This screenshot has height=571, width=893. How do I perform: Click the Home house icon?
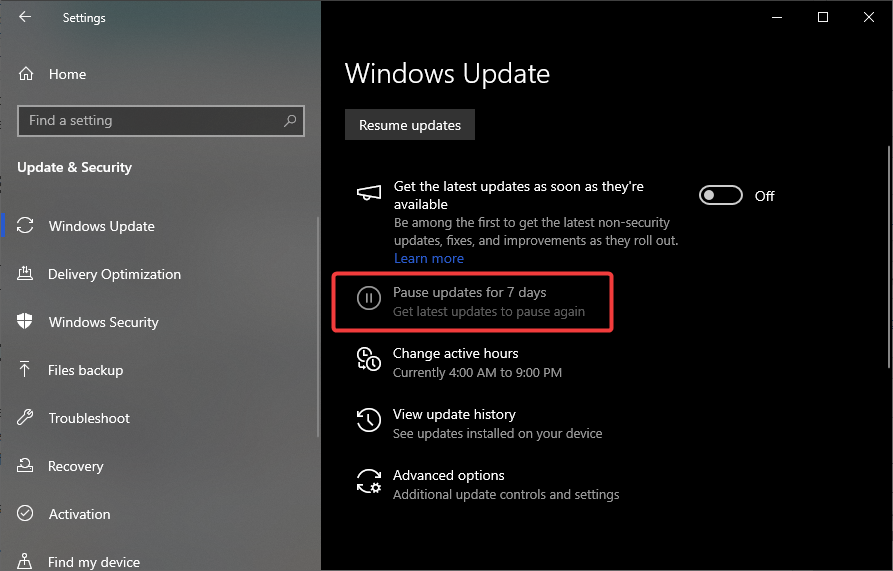26,74
